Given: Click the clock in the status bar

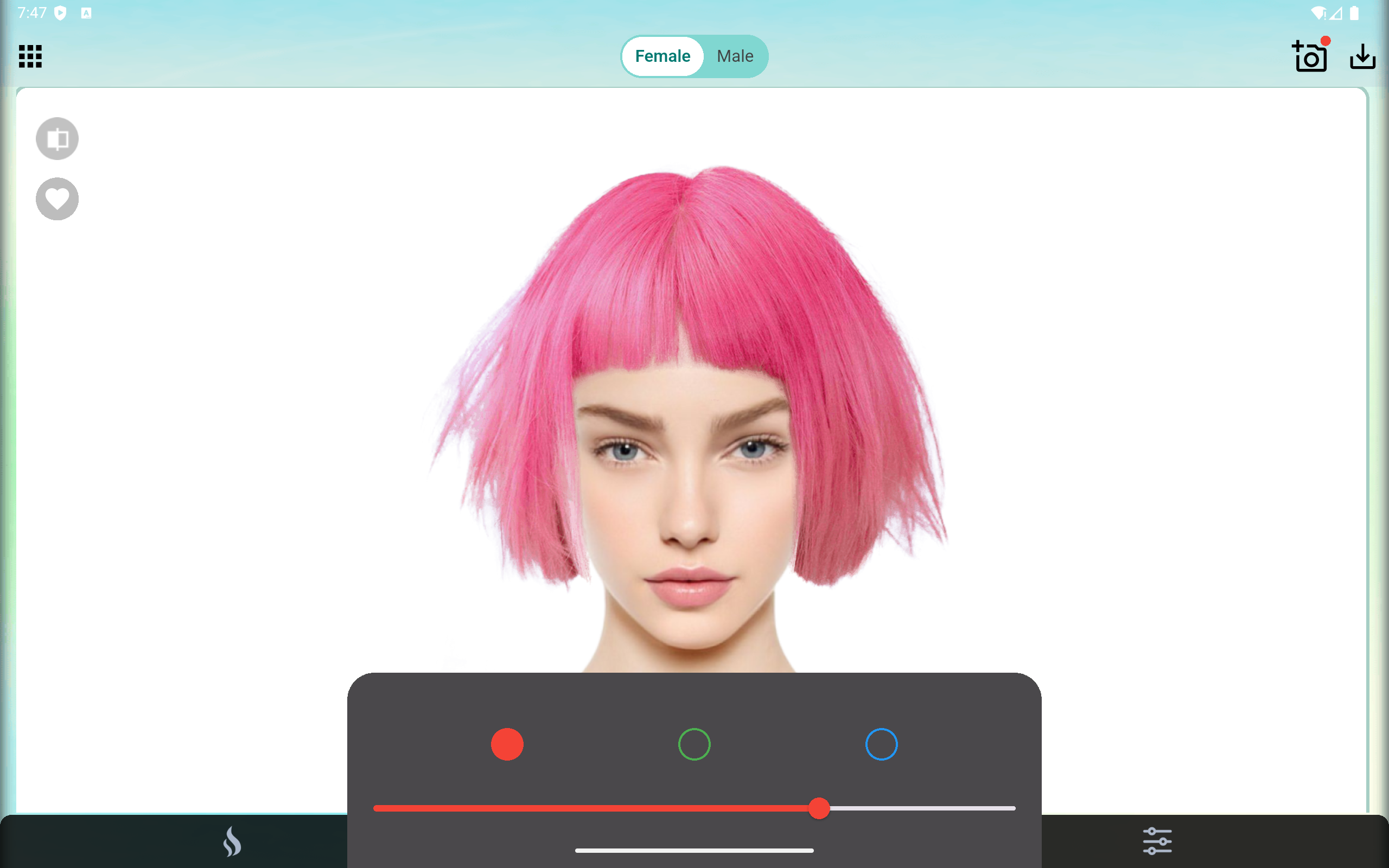Looking at the screenshot, I should click(31, 12).
